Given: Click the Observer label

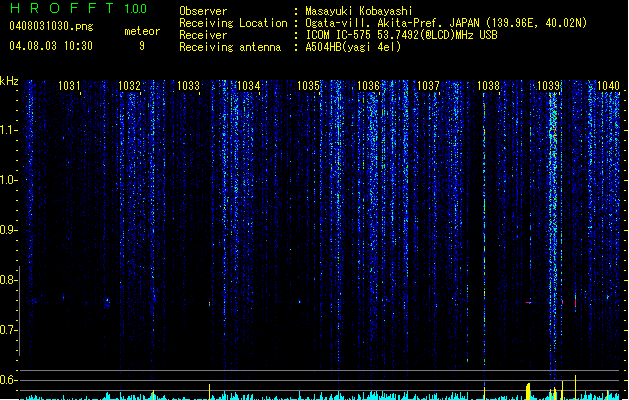Looking at the screenshot, I should click(203, 11).
